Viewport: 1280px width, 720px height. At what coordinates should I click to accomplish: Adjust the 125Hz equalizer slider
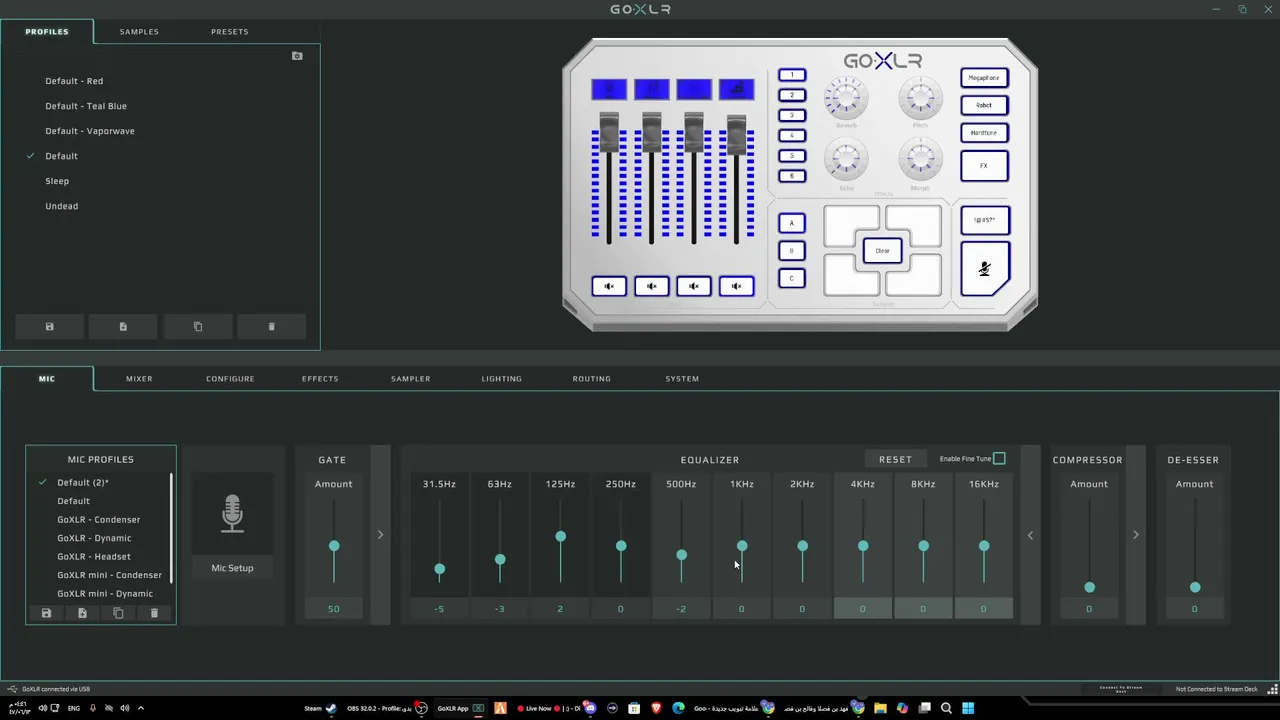tap(560, 537)
